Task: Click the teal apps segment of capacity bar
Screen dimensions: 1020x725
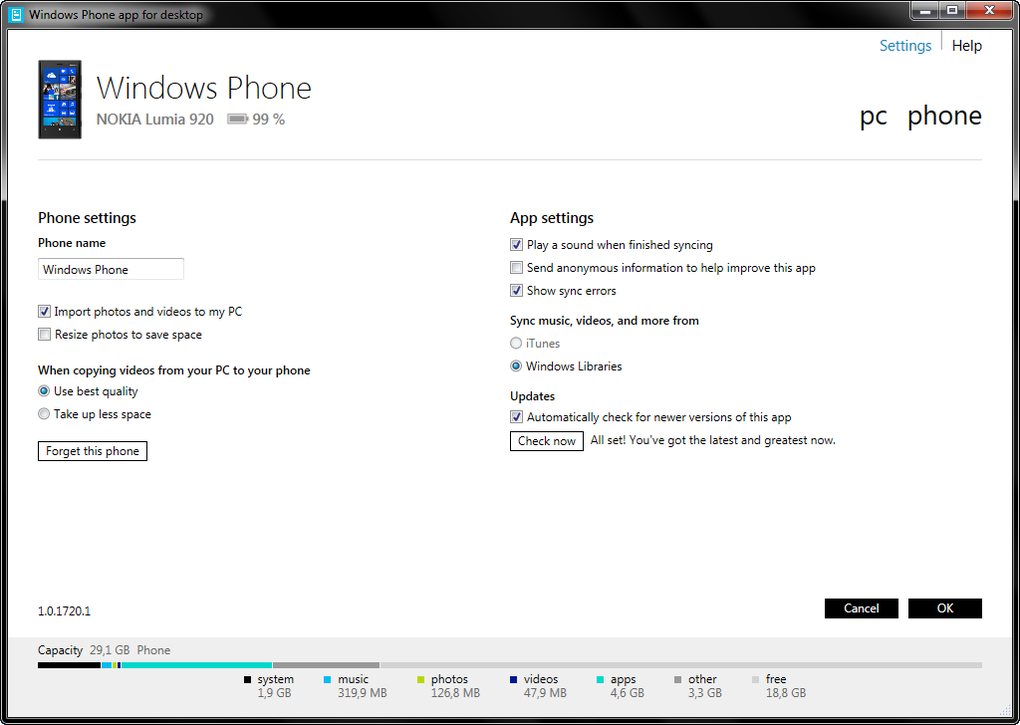Action: (196, 665)
